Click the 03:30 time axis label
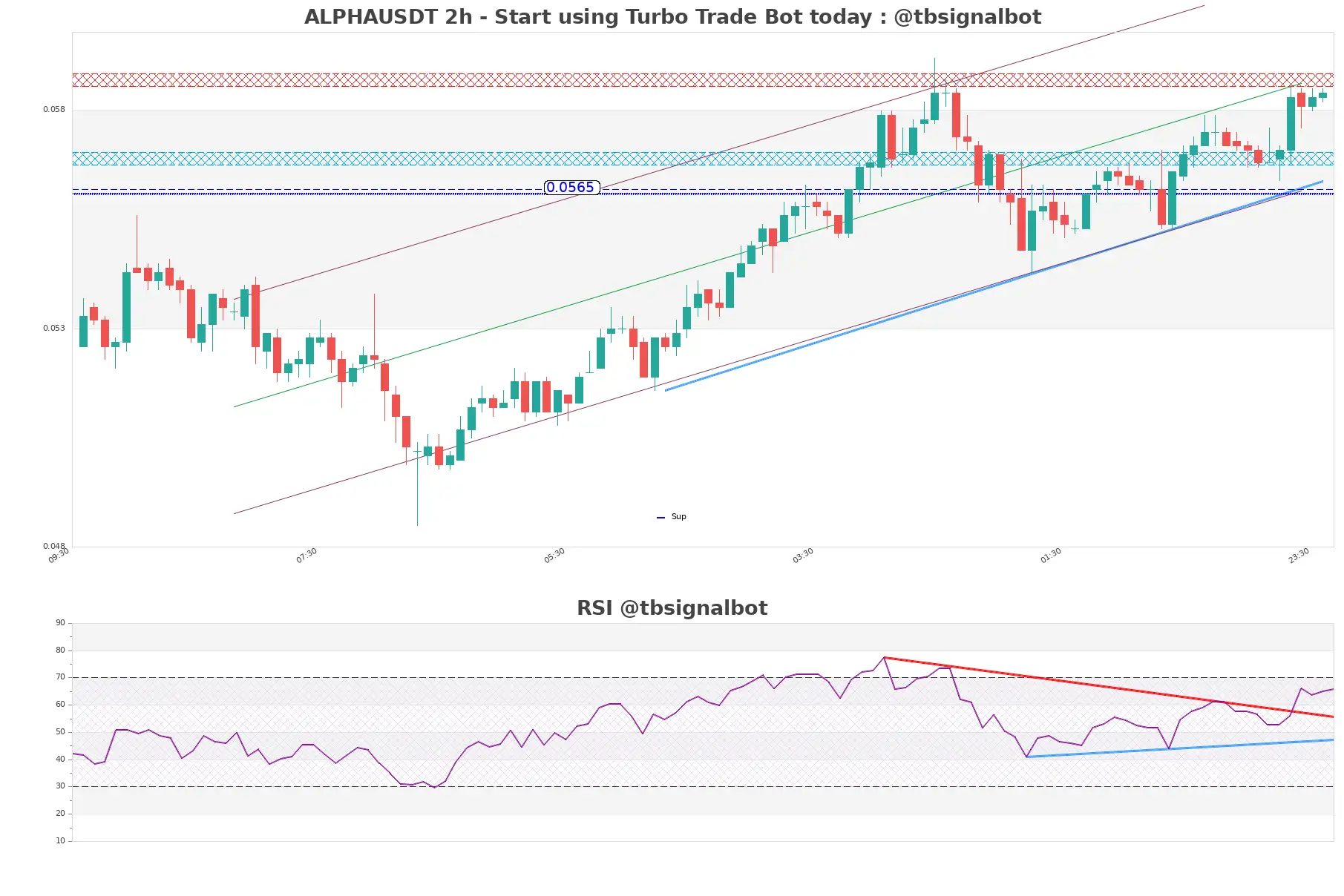Screen dimensions: 1344x896 [803, 556]
